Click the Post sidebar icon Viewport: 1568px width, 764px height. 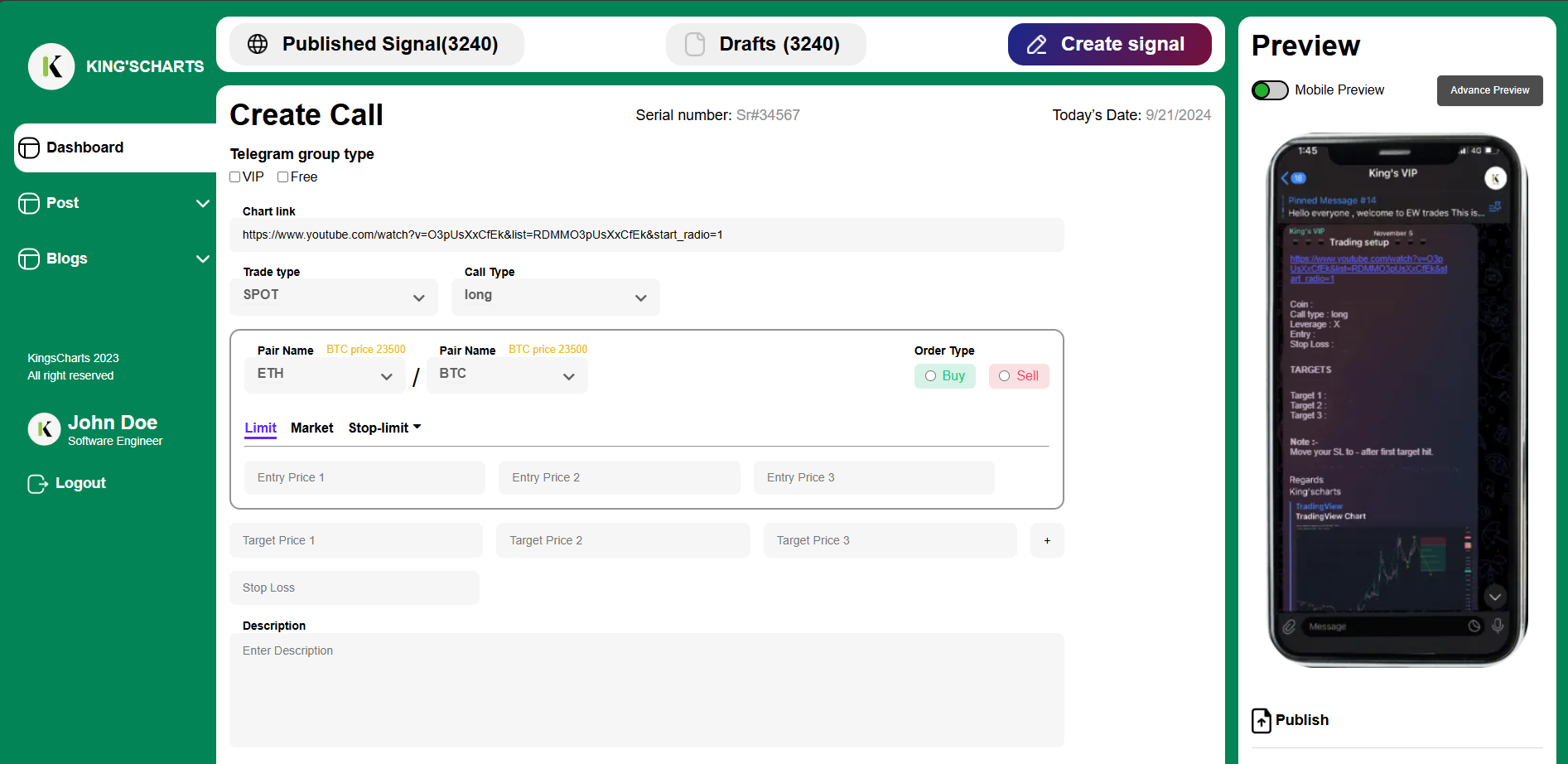28,203
